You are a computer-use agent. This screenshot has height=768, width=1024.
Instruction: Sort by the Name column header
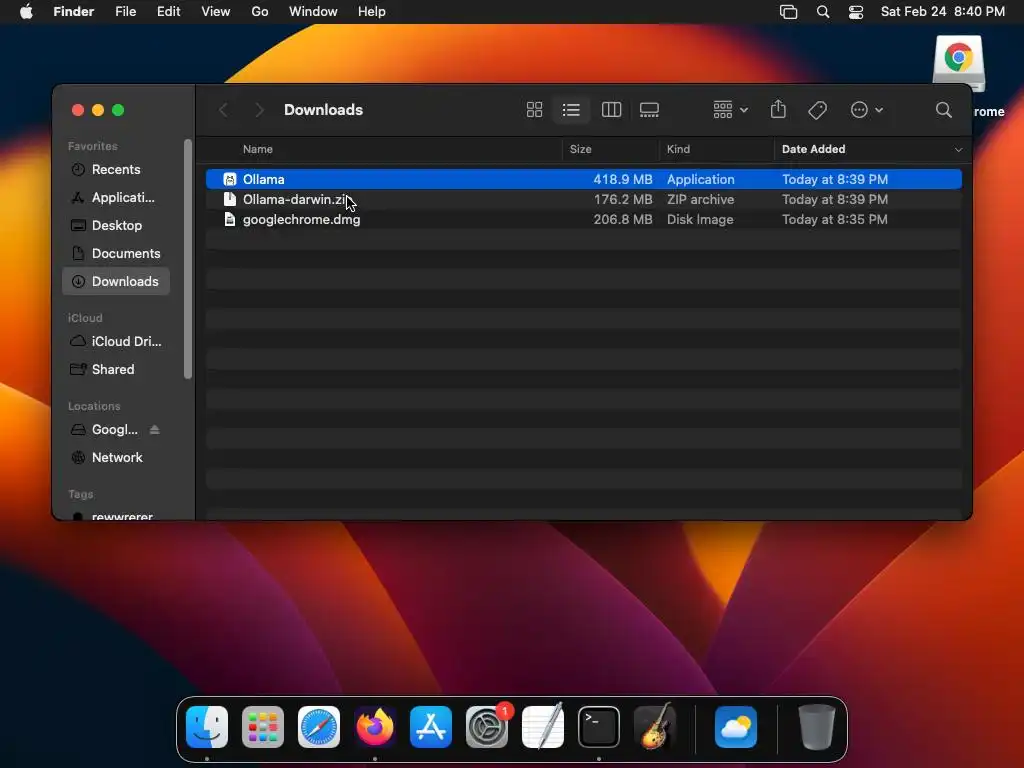pyautogui.click(x=258, y=150)
